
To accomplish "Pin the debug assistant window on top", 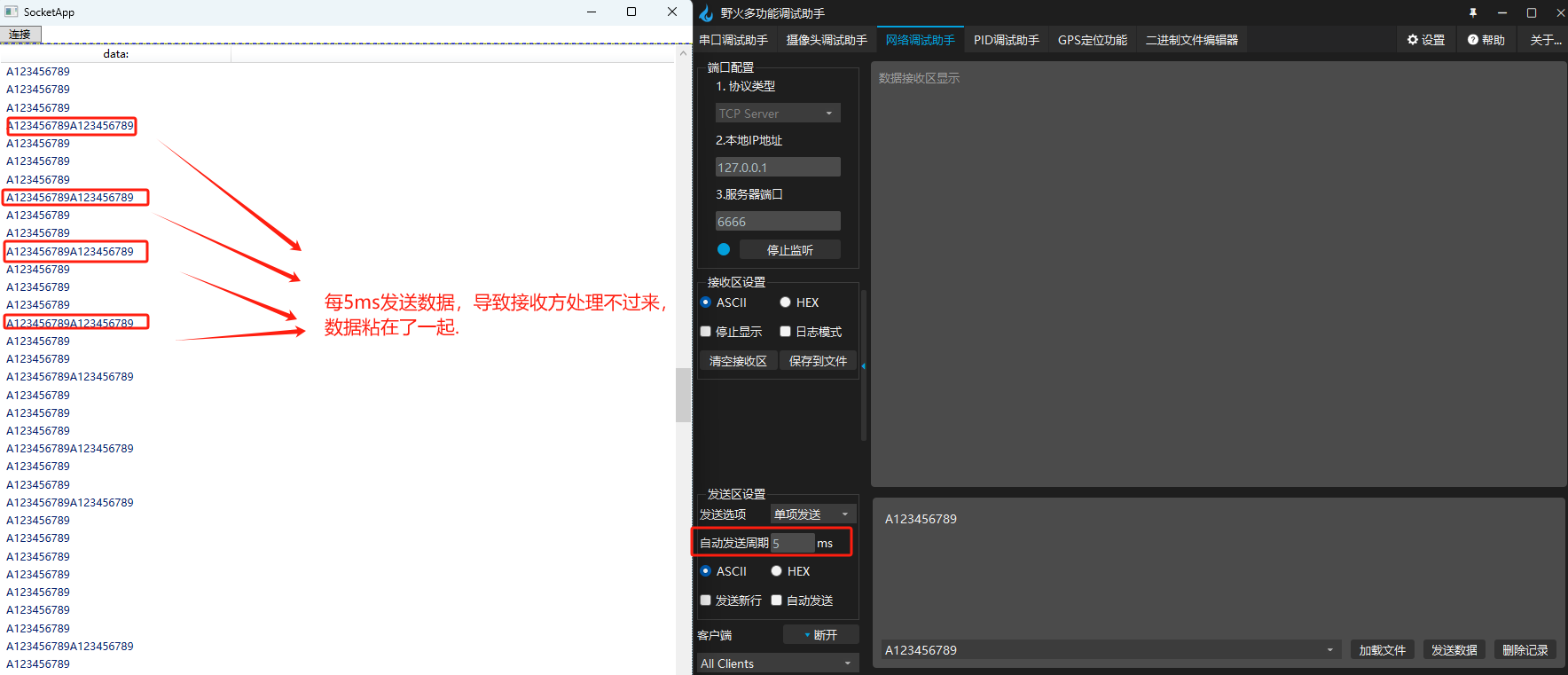I will click(1473, 12).
